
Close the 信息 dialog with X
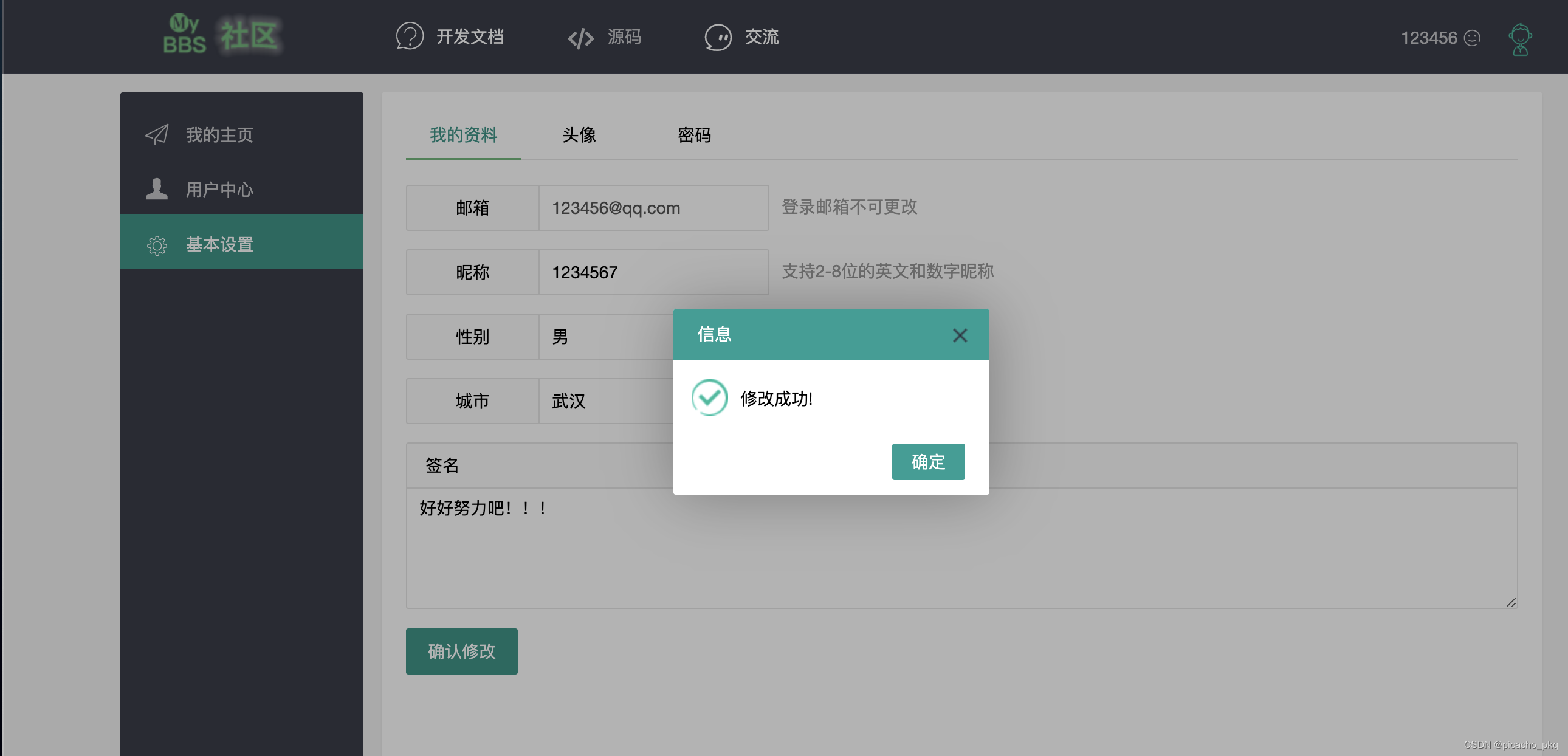960,335
